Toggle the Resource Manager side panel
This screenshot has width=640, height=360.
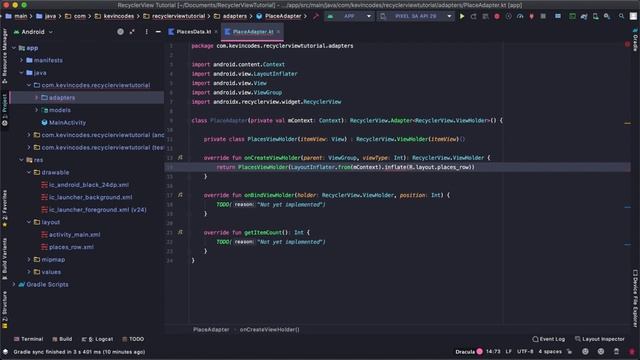4,56
